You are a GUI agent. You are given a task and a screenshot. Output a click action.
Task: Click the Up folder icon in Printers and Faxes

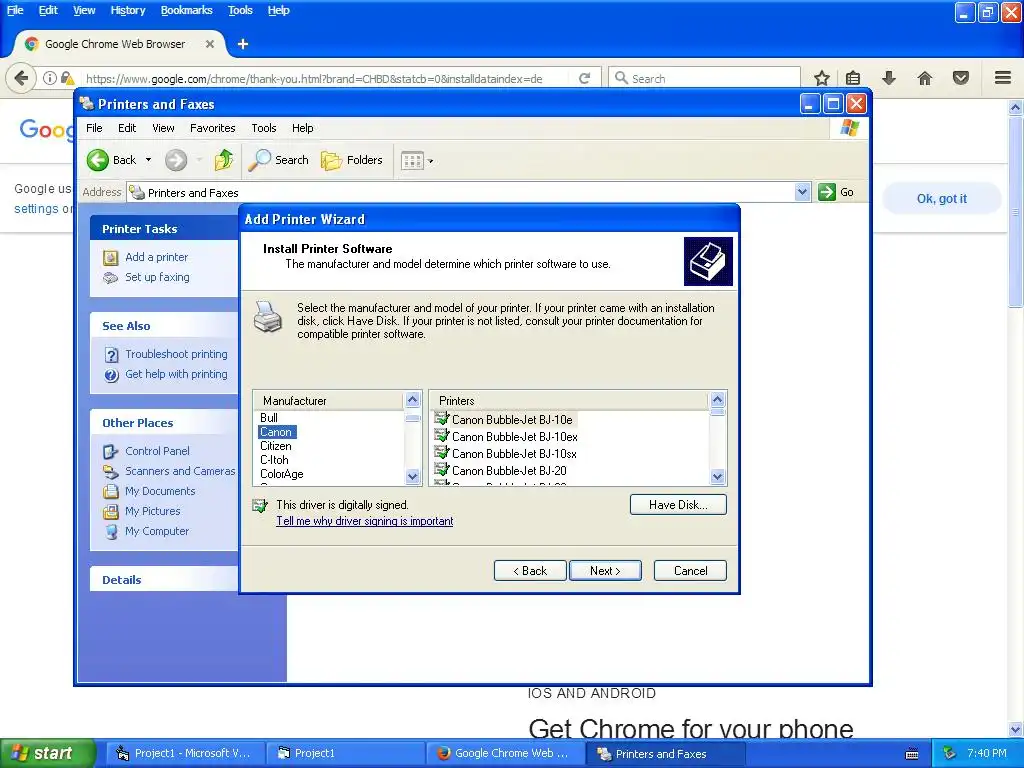point(224,160)
